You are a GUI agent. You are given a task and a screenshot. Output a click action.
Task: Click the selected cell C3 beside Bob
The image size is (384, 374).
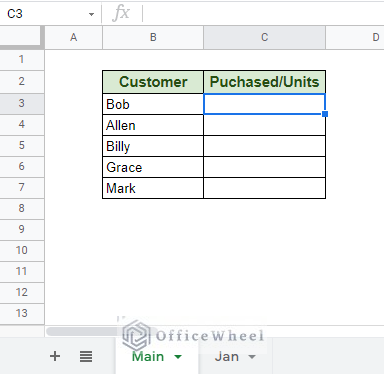pyautogui.click(x=264, y=104)
